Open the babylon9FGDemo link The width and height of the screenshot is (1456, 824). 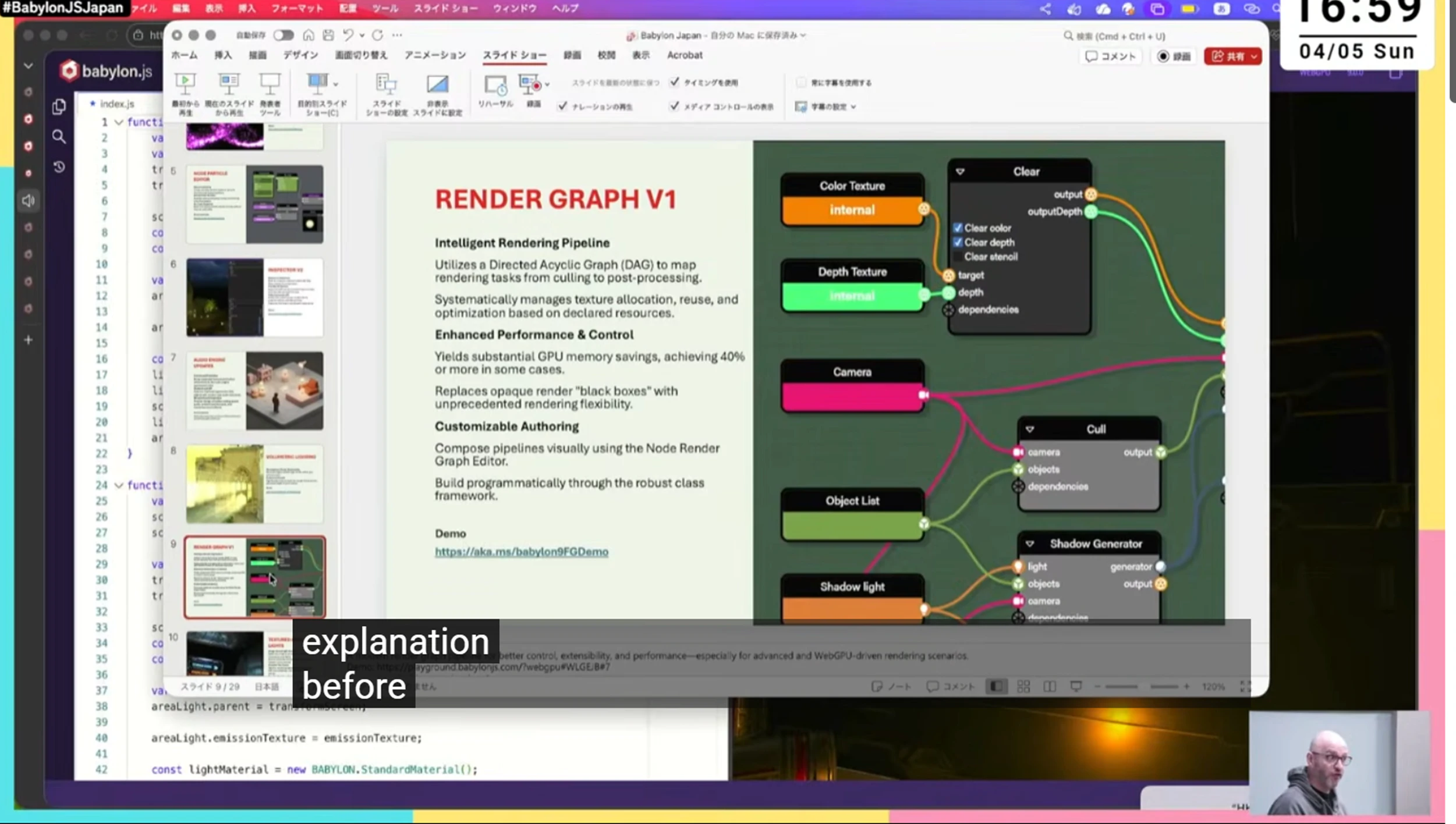click(x=521, y=552)
